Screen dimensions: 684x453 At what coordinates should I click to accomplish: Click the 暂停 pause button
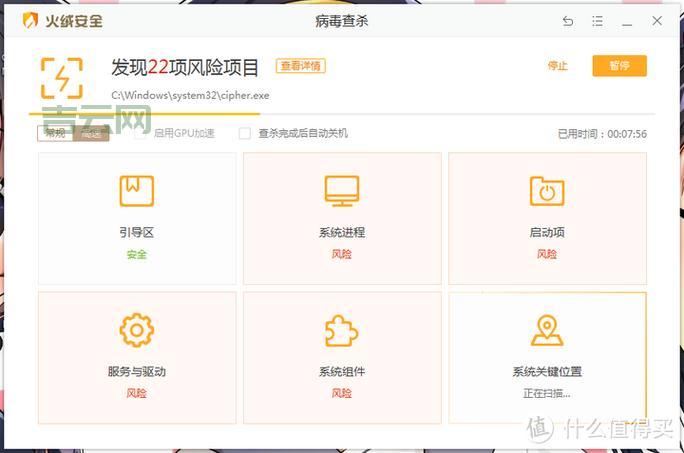point(619,66)
